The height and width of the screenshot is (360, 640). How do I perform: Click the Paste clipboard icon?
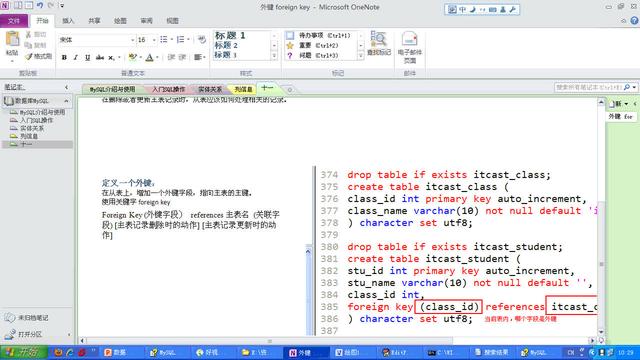12,39
